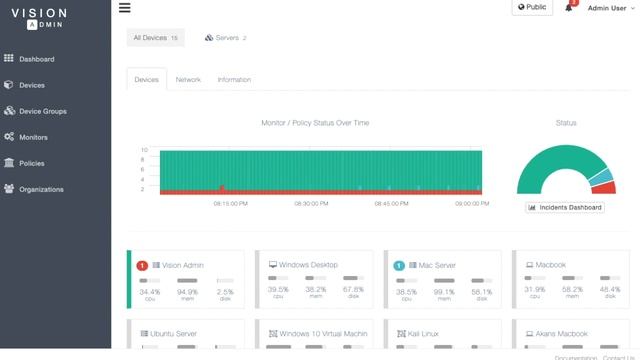Click the 67.8% disk value on Windows Desktop
Screen dimensions: 640x360
point(353,289)
